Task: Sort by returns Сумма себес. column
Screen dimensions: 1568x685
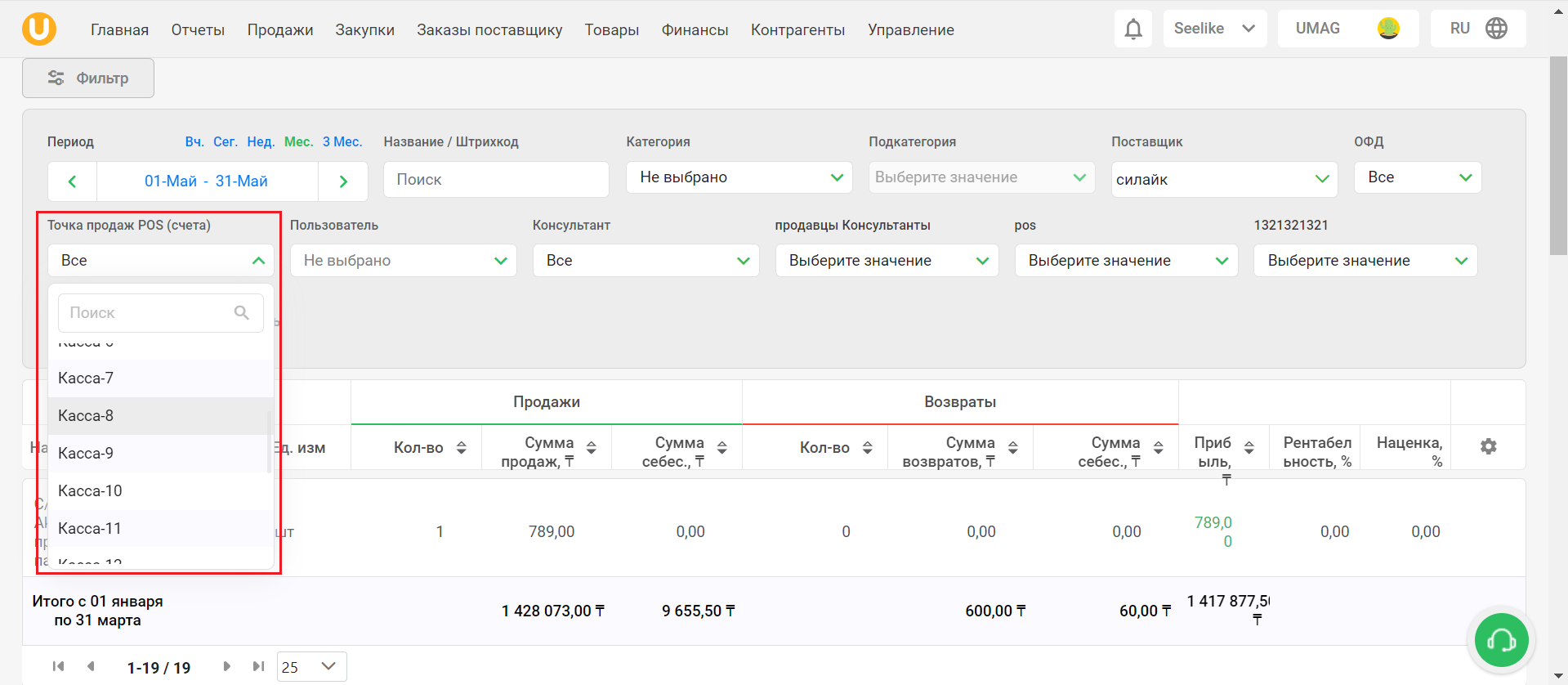Action: pos(1159,448)
